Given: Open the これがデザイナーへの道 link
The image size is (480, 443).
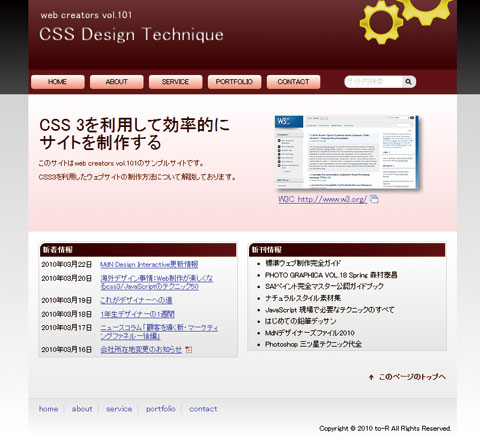Looking at the screenshot, I should click(x=136, y=300).
